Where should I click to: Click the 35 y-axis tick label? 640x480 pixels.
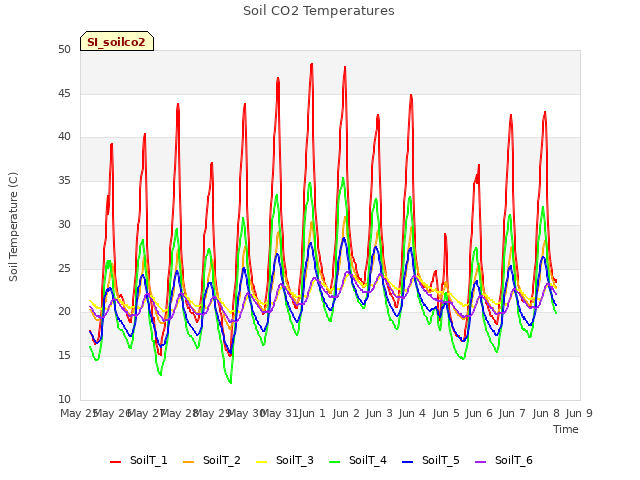click(x=64, y=181)
